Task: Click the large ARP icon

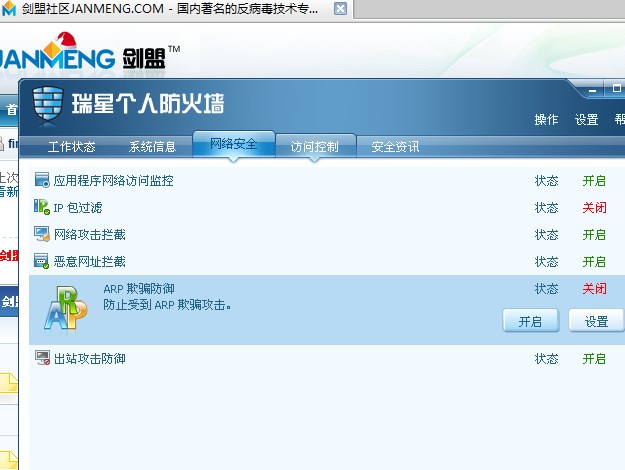Action: [65, 308]
